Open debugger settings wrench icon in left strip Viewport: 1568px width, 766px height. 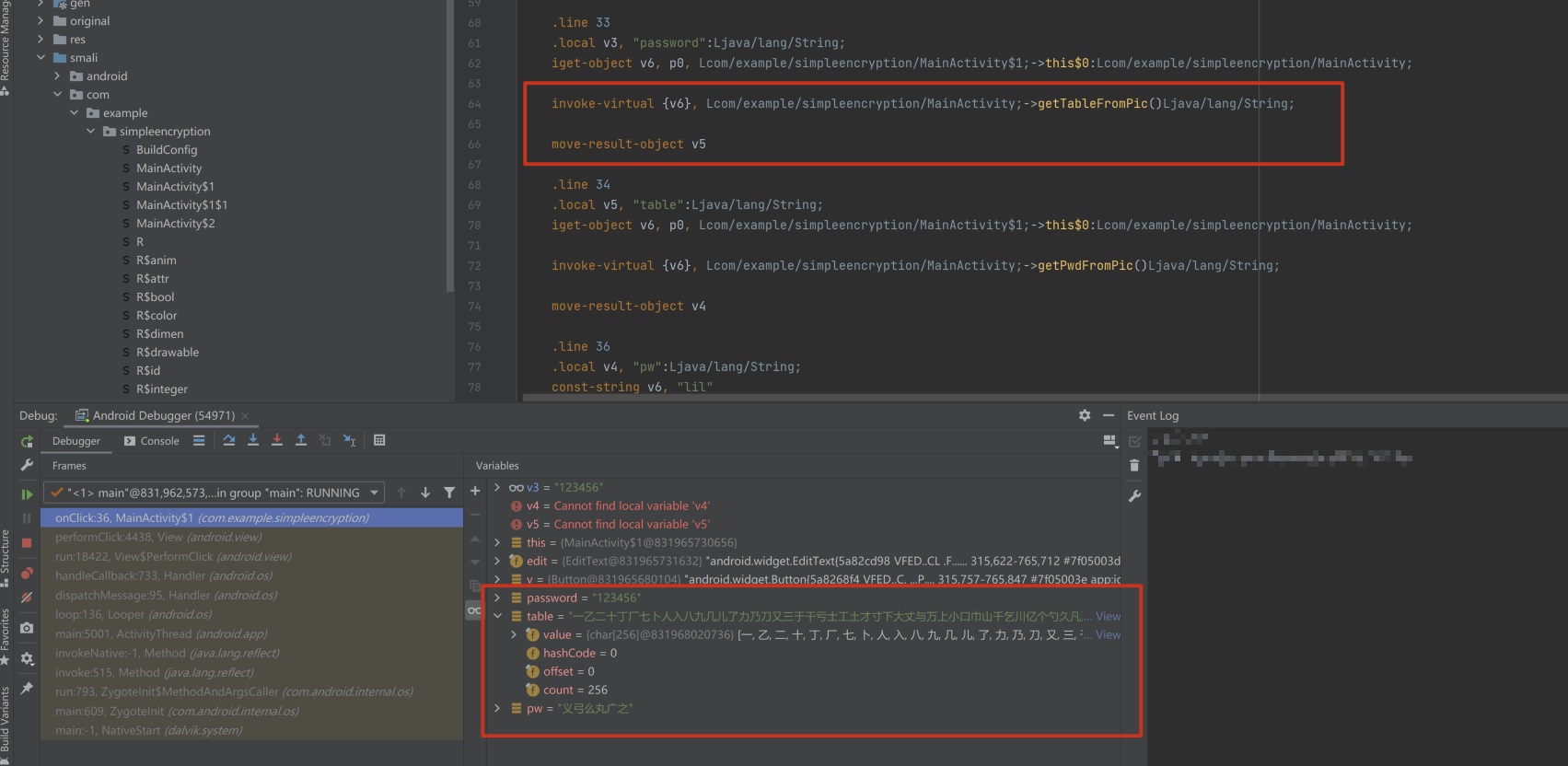[x=27, y=465]
